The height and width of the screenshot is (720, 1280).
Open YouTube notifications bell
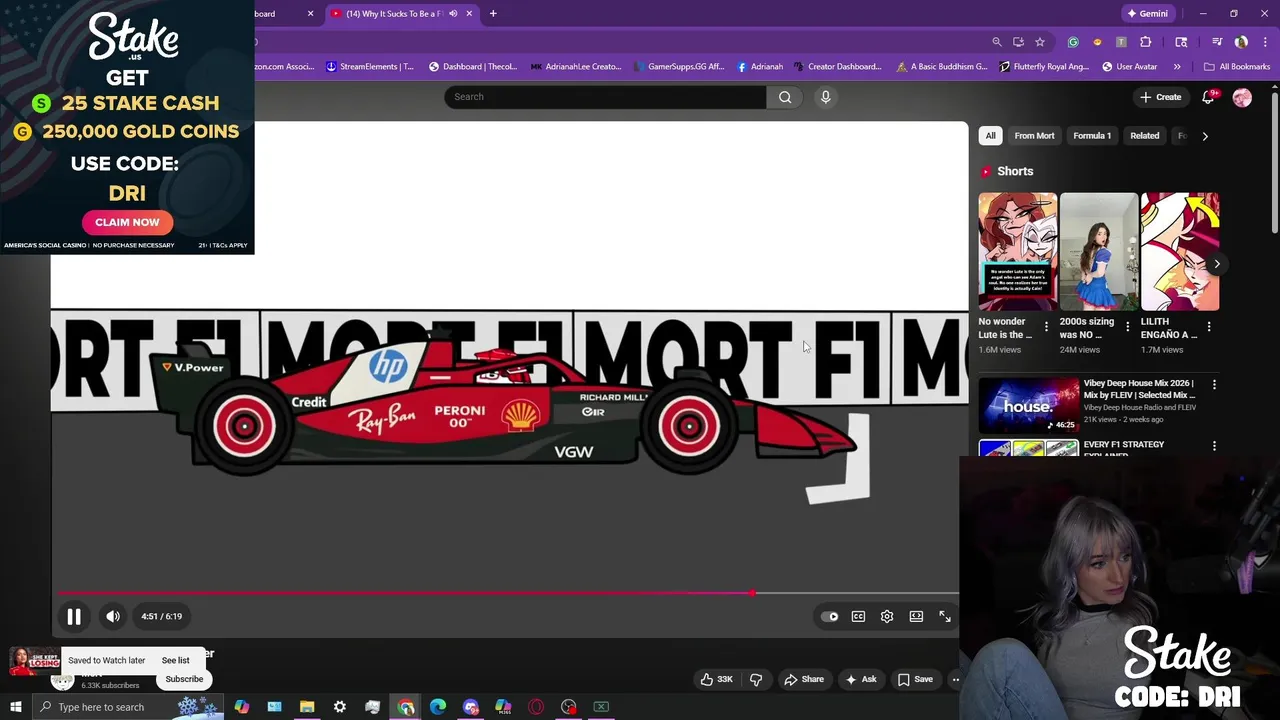pyautogui.click(x=1209, y=97)
